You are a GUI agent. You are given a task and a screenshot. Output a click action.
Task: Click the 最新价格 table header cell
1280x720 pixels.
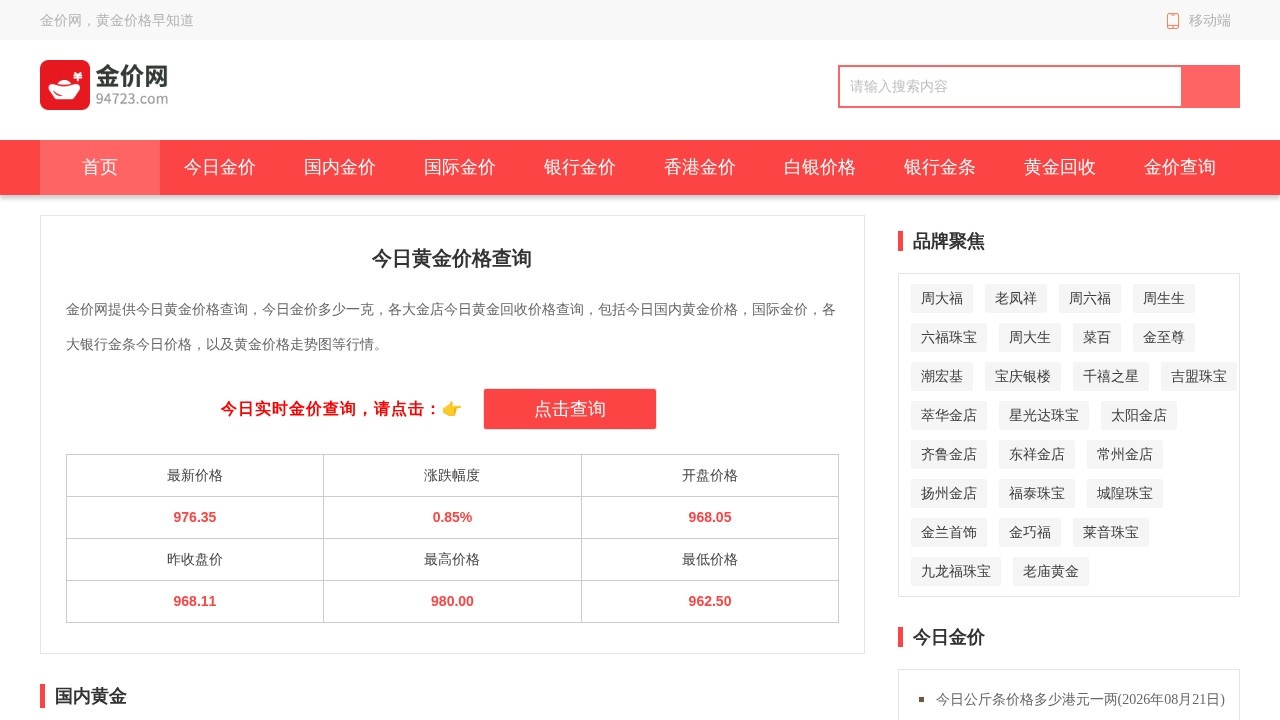coord(195,475)
